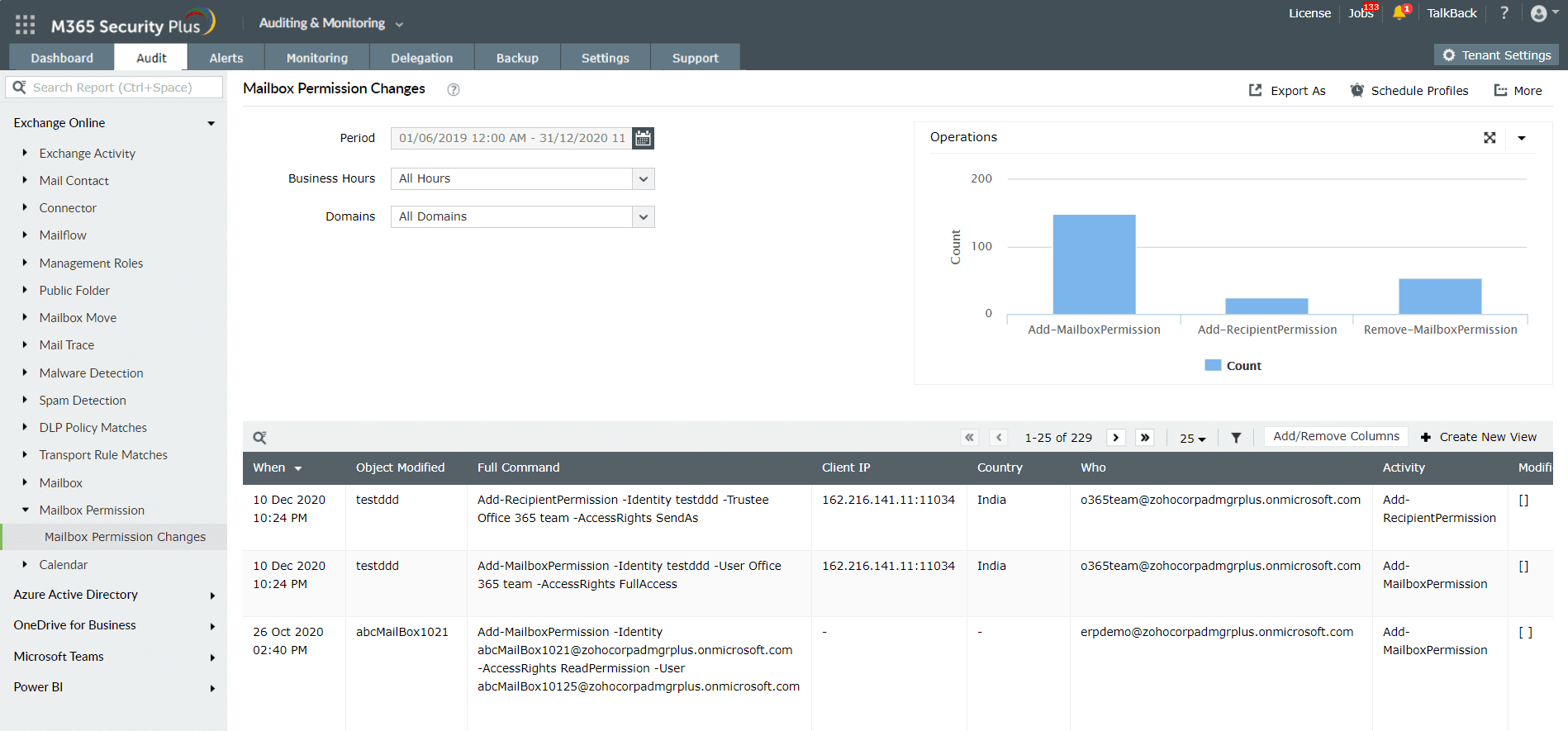Screen dimensions: 1568x731
Task: Click the Add-MailboxPermission bar in chart
Action: [1094, 264]
